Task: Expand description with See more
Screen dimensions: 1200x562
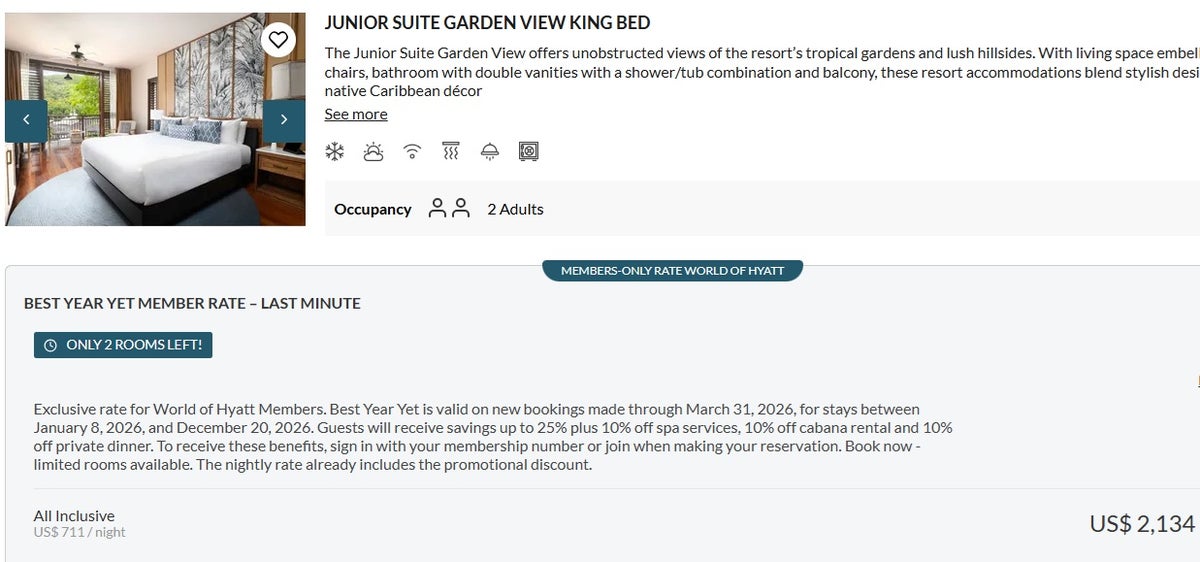Action: coord(355,114)
